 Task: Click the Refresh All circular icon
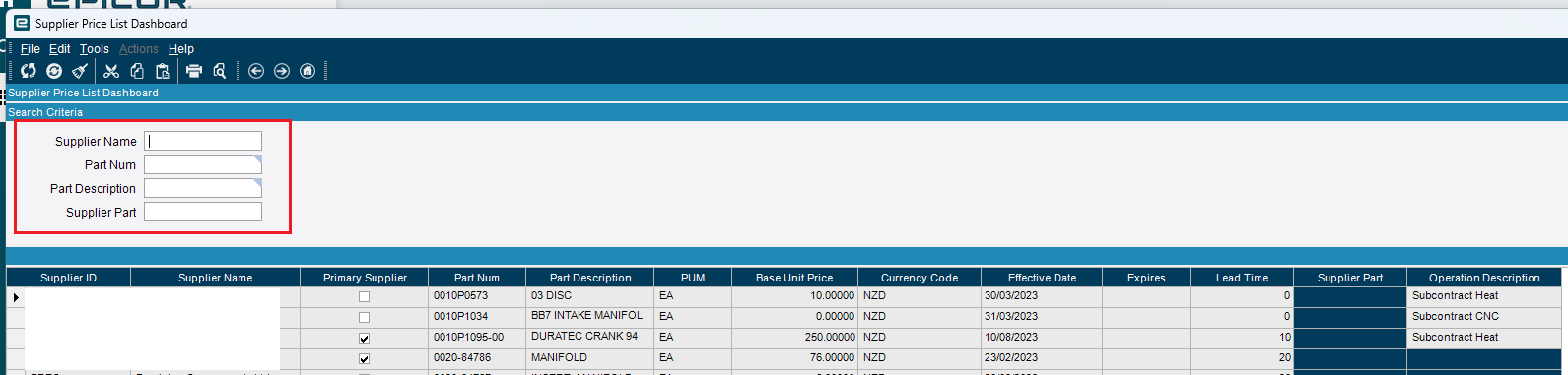(x=54, y=71)
